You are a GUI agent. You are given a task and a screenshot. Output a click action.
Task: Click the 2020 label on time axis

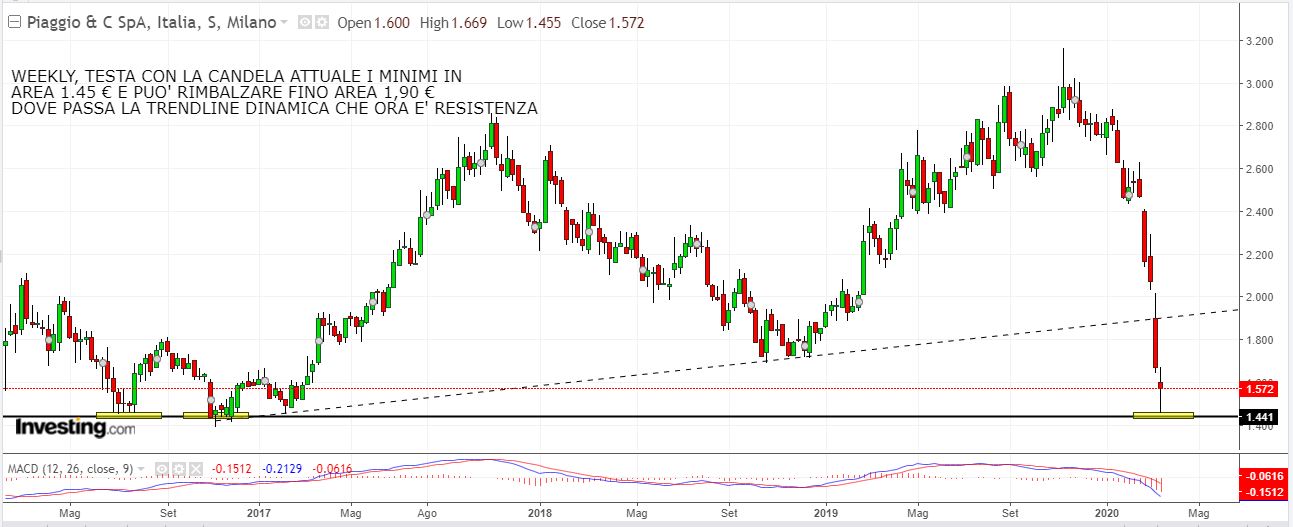[1108, 512]
